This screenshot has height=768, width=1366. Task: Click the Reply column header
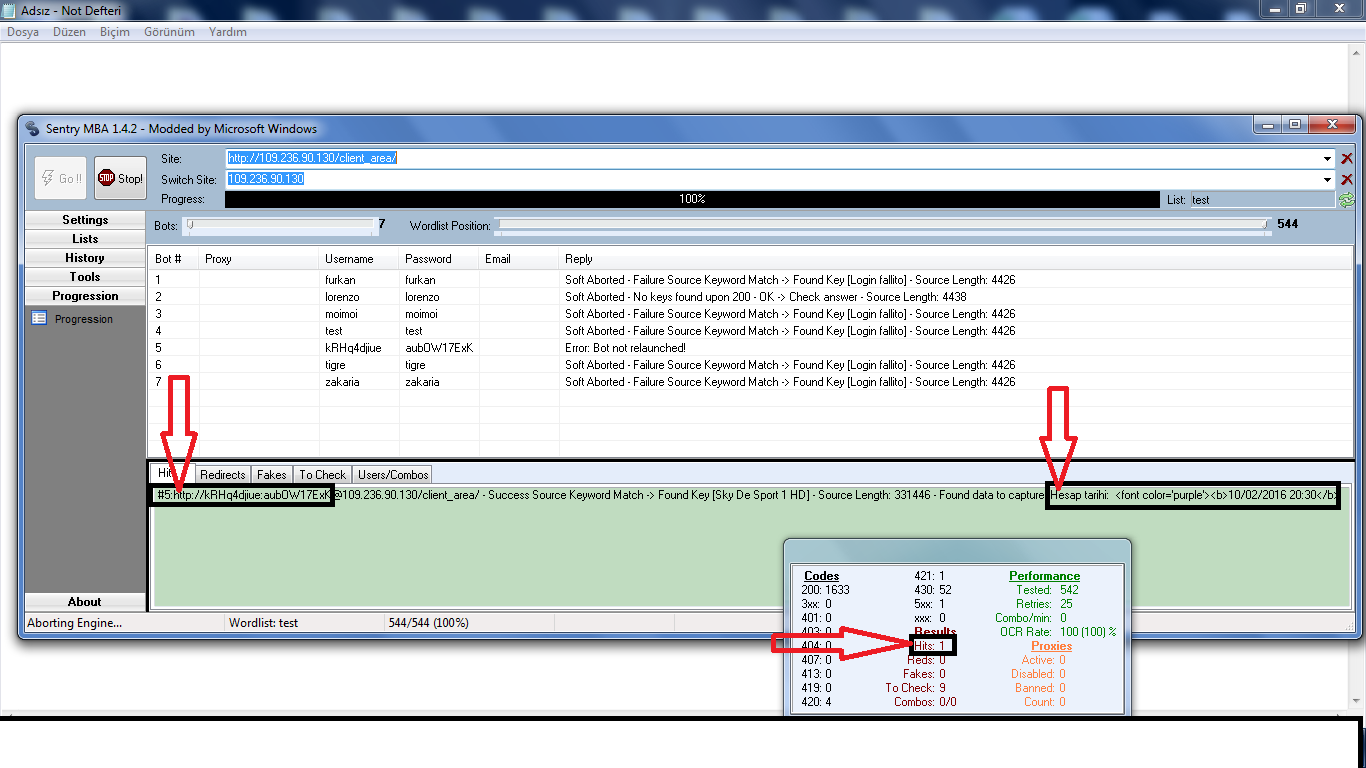[x=579, y=259]
